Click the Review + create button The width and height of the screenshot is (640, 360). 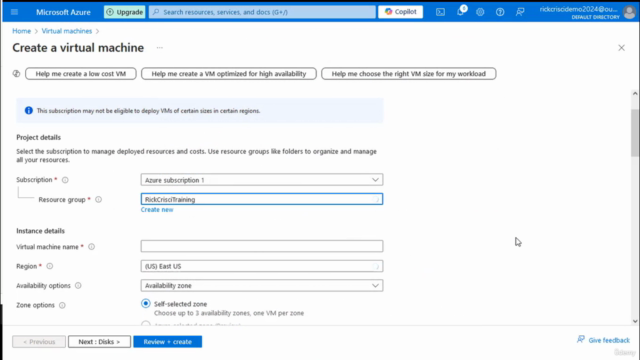167,342
